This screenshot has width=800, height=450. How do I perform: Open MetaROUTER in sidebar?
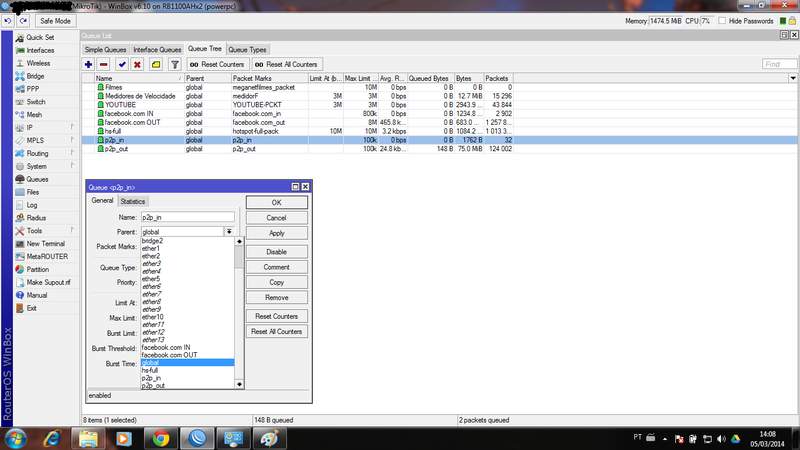47,257
